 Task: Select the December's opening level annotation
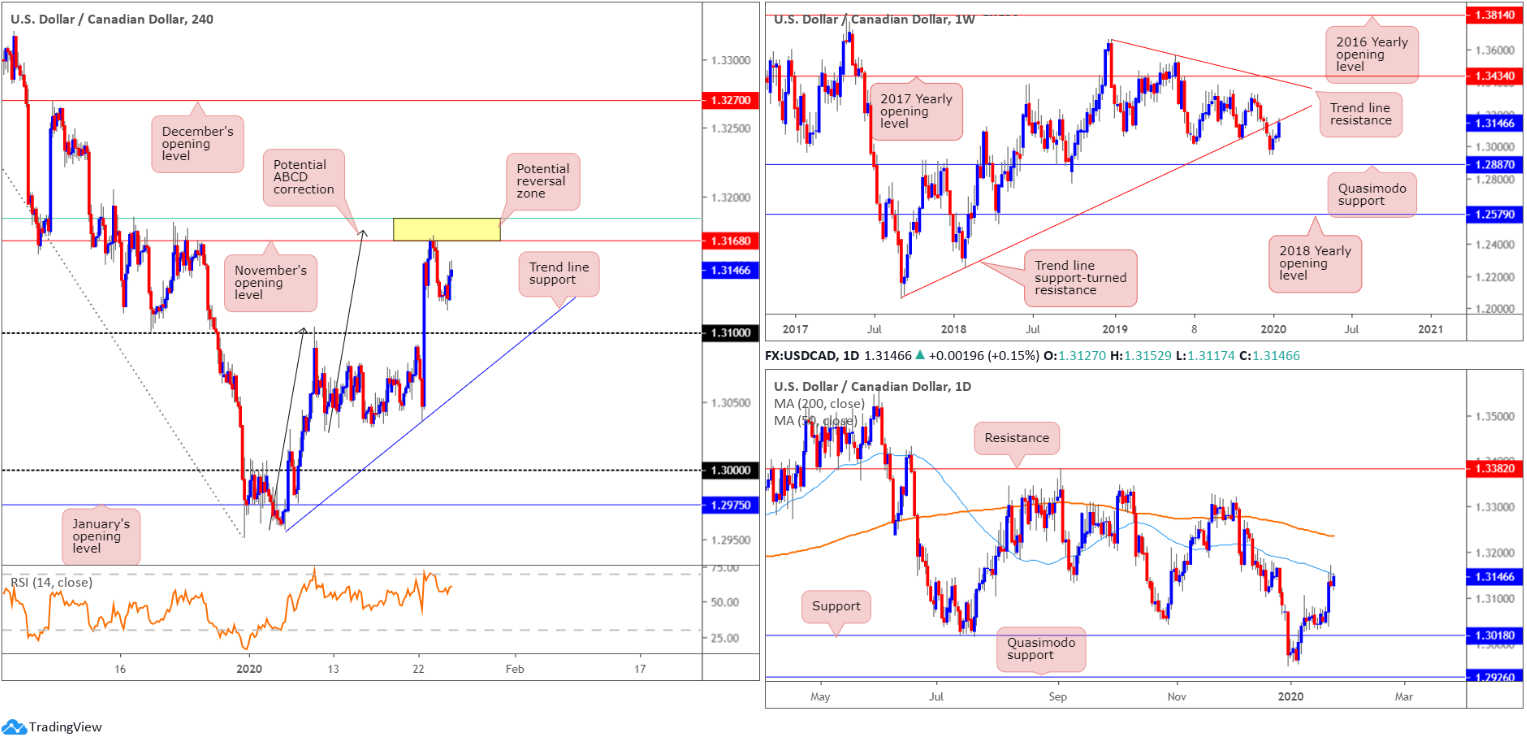198,143
